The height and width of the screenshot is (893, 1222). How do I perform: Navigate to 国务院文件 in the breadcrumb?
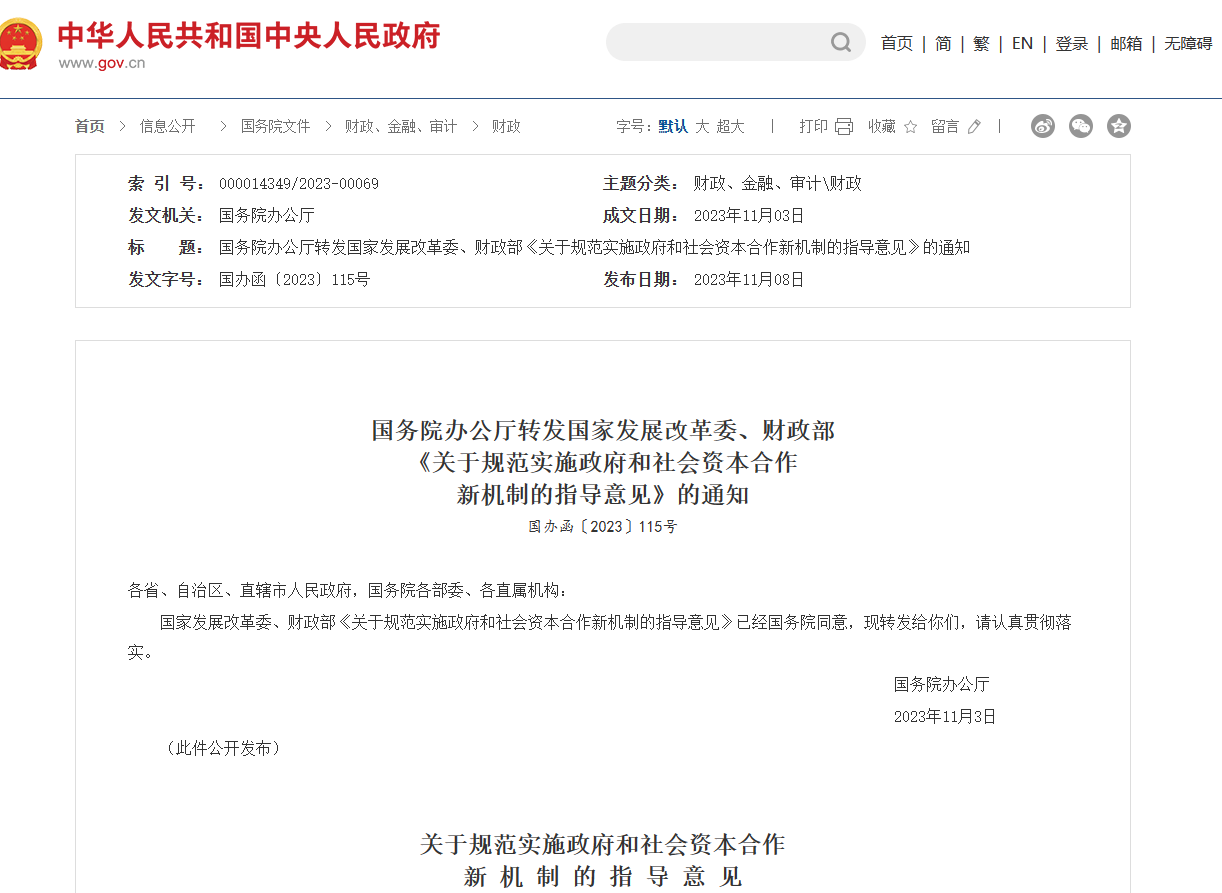pos(274,126)
